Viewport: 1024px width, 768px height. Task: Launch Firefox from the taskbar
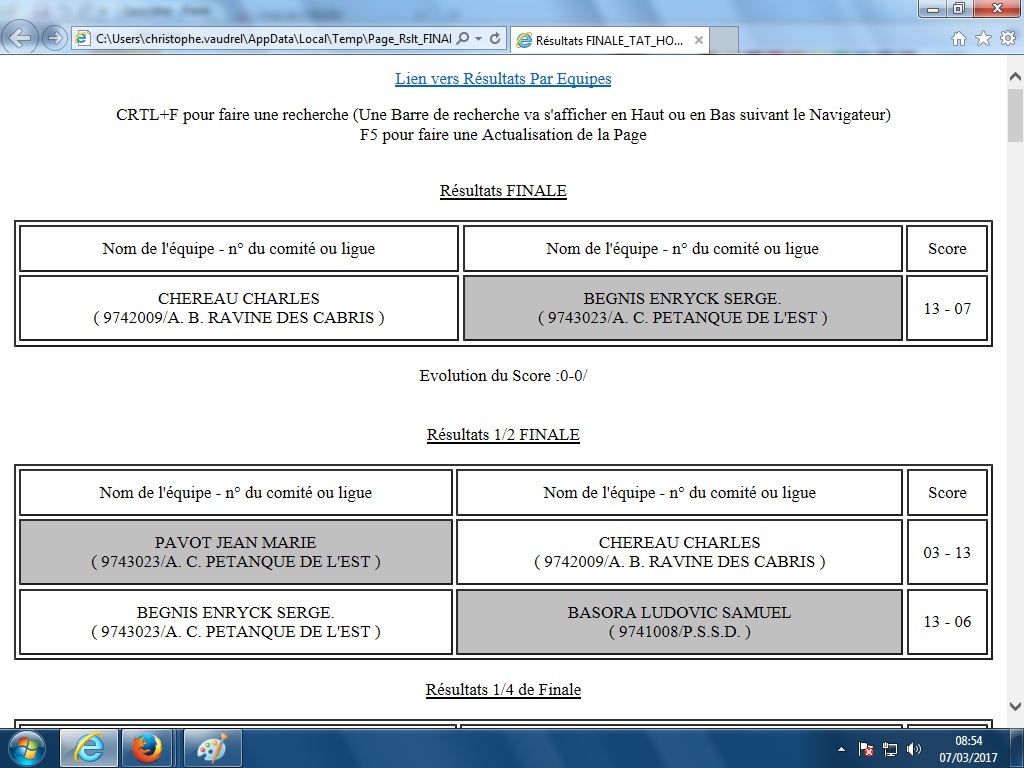click(x=147, y=745)
